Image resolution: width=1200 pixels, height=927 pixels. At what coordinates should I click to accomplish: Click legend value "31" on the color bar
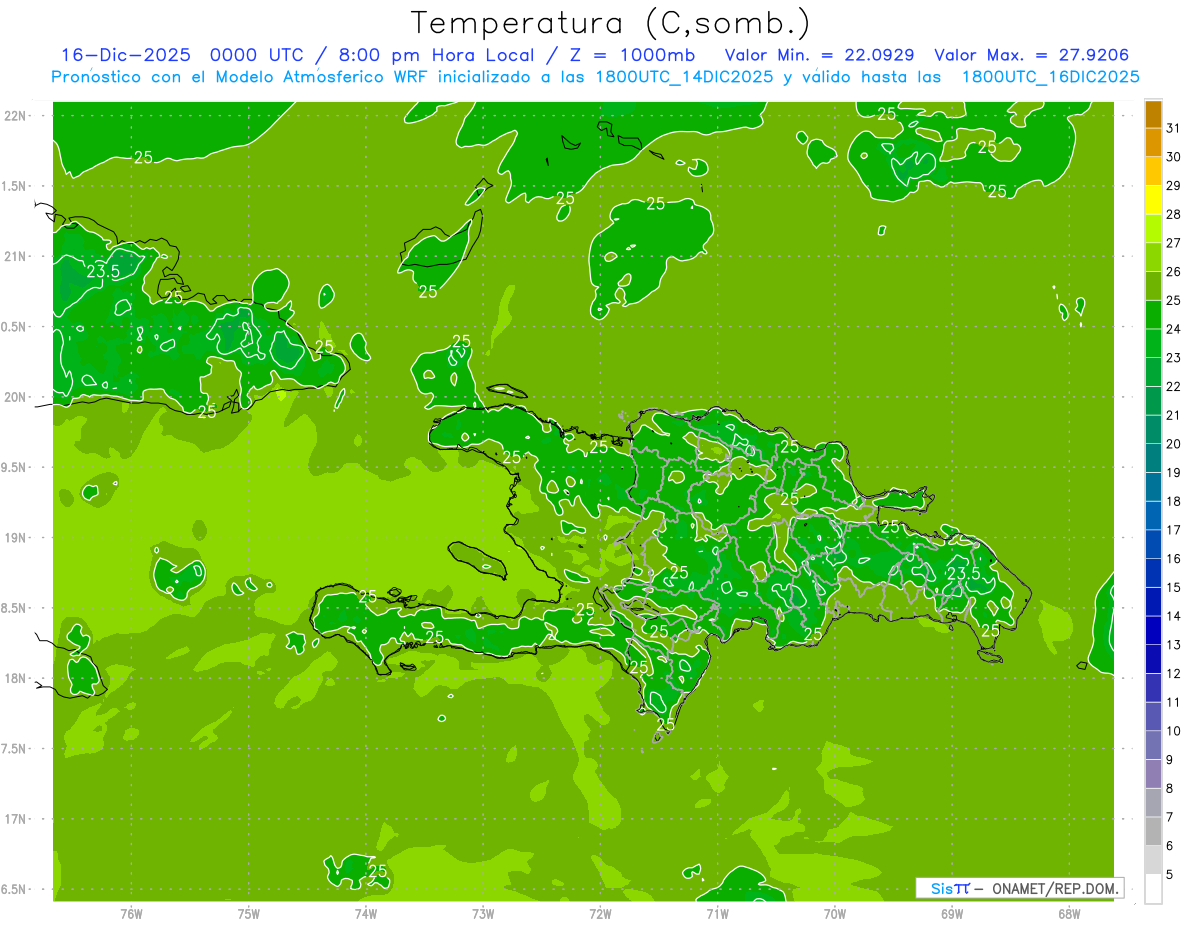coord(1174,128)
